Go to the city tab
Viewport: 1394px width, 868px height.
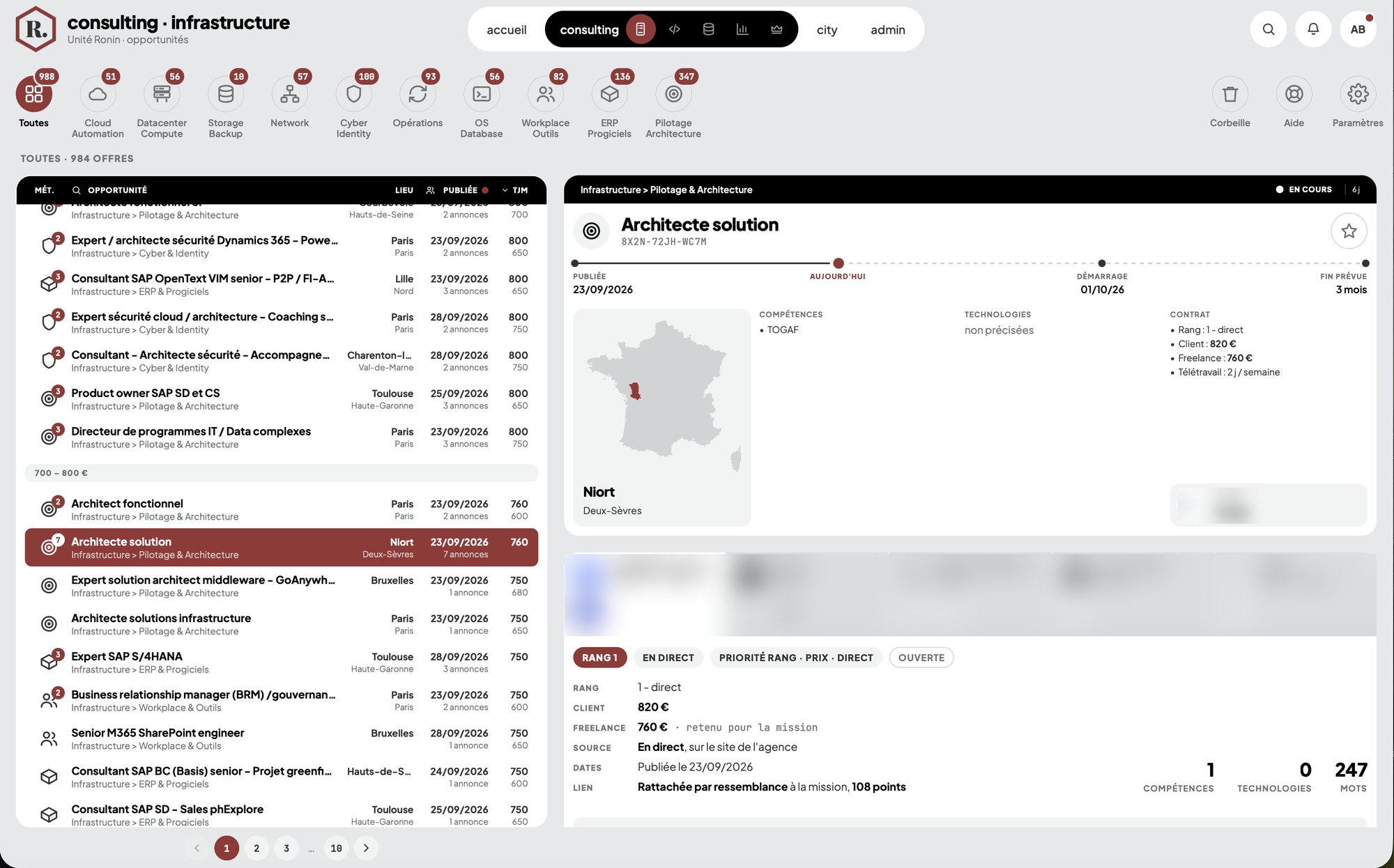(827, 29)
